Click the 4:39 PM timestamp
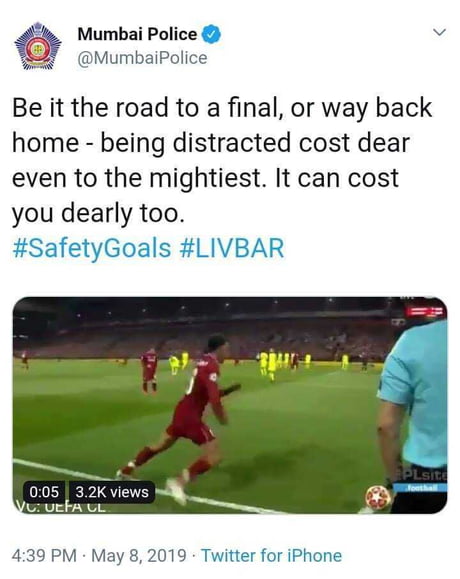Viewport: 460px width, 579px height. tap(44, 556)
